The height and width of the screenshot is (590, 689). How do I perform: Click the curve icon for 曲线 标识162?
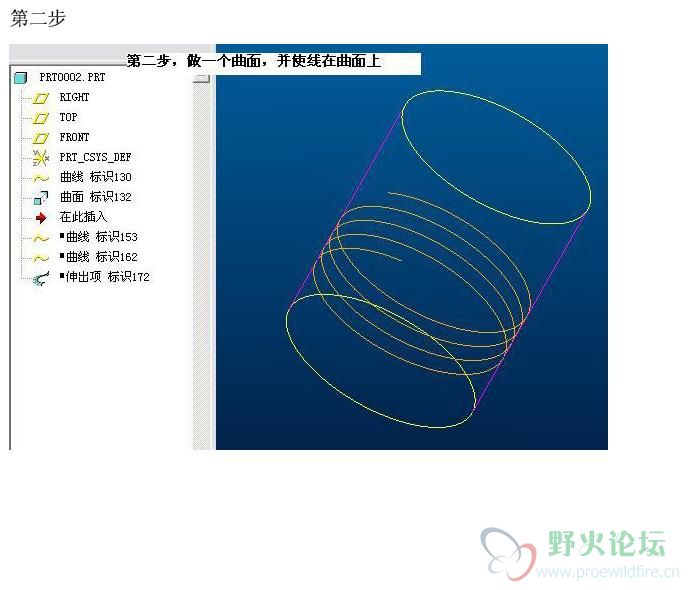(41, 258)
